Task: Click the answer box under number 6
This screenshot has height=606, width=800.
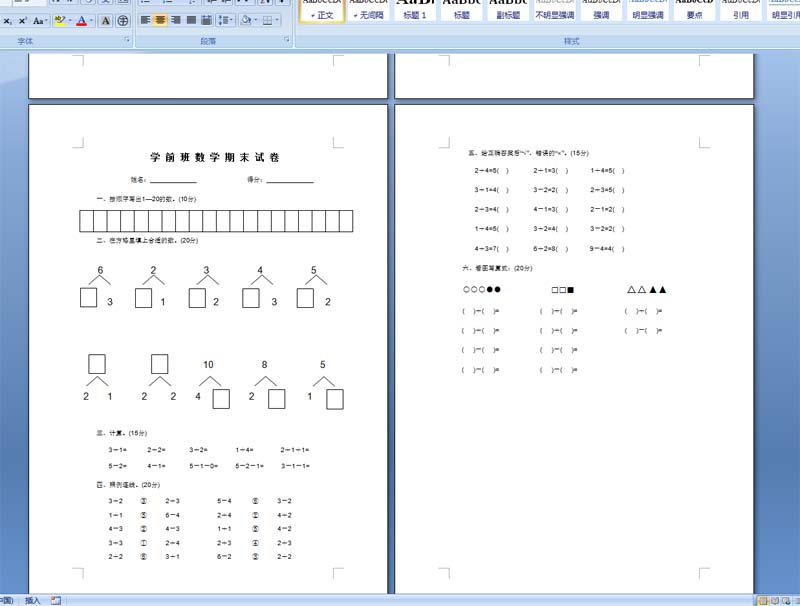Action: point(89,298)
